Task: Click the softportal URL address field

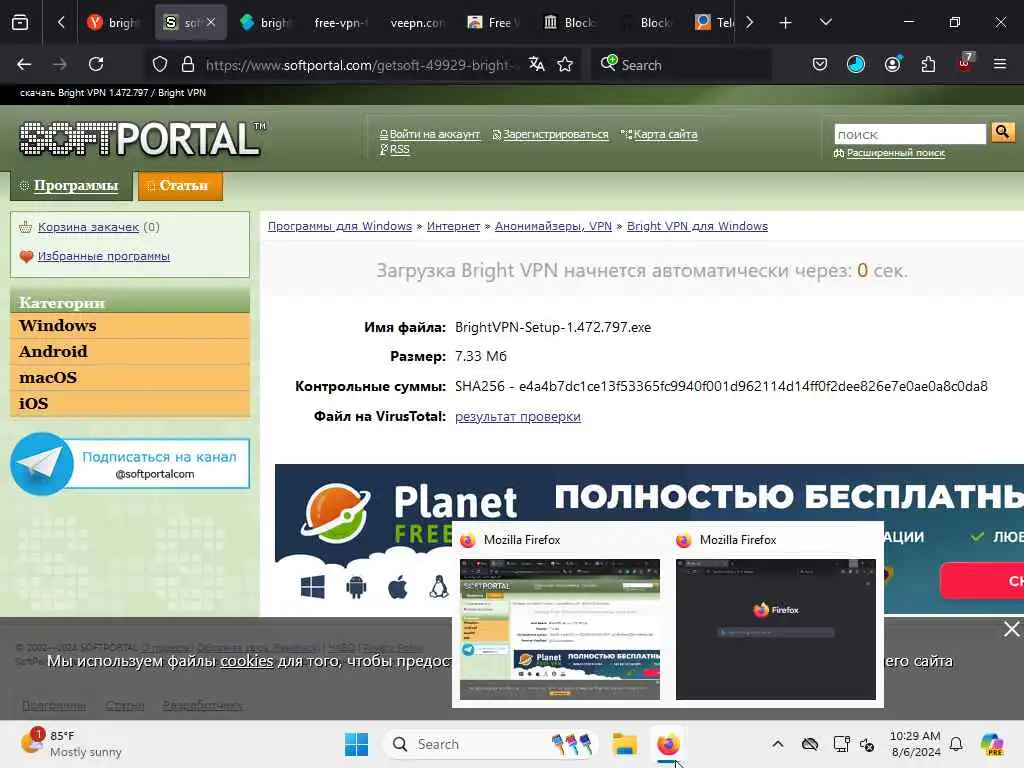Action: coord(361,65)
